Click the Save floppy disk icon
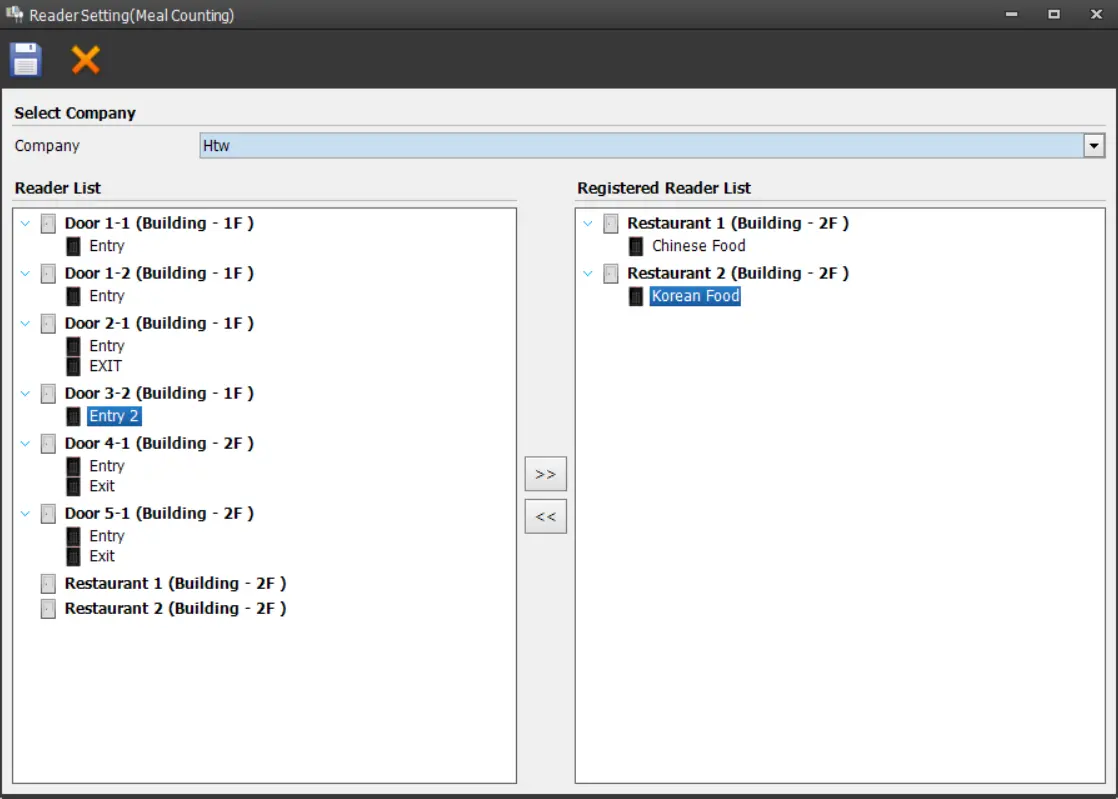 [x=26, y=60]
